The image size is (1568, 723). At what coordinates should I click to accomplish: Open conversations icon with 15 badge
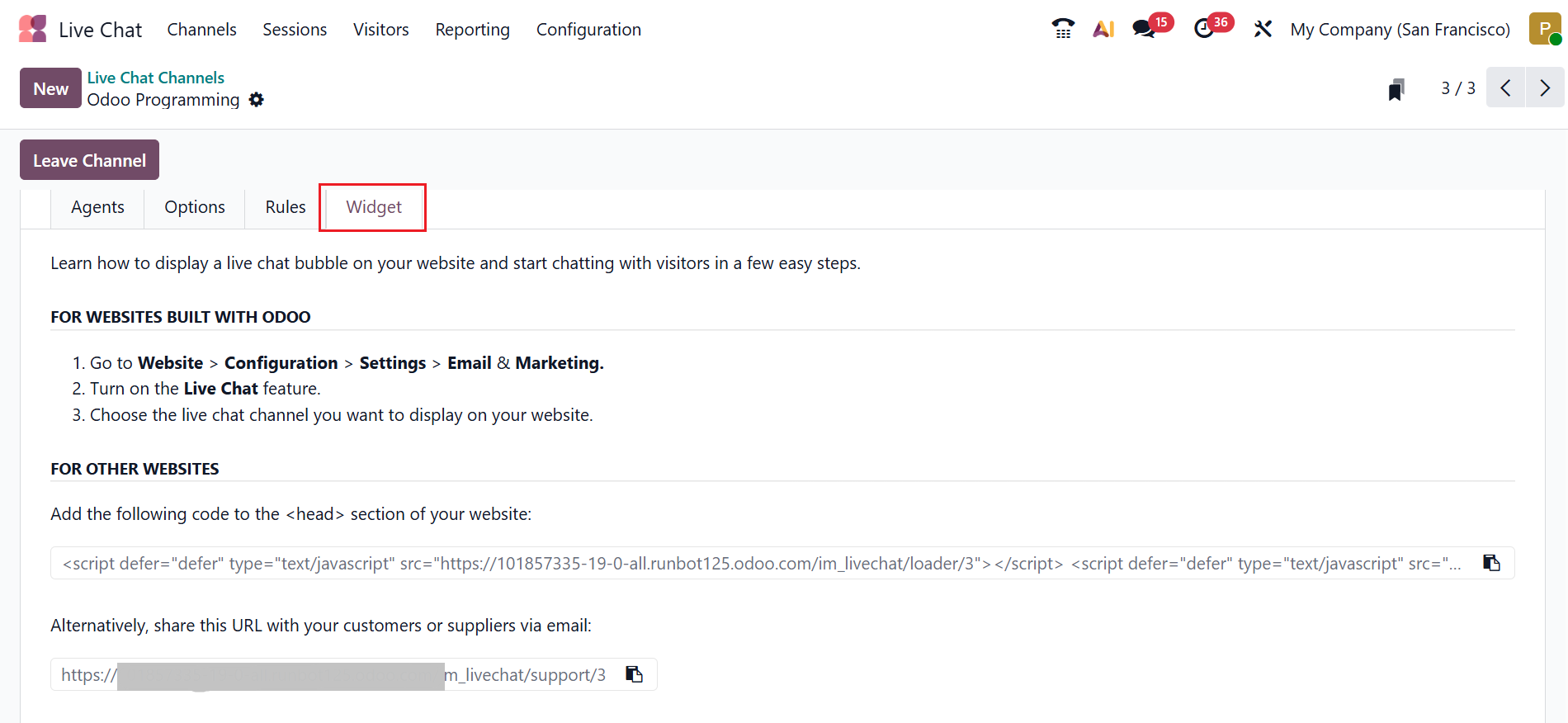(1144, 29)
